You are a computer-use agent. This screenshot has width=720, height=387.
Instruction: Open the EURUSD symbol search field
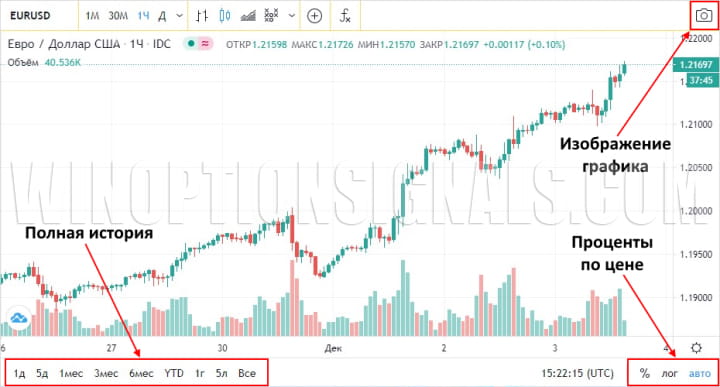(x=30, y=16)
